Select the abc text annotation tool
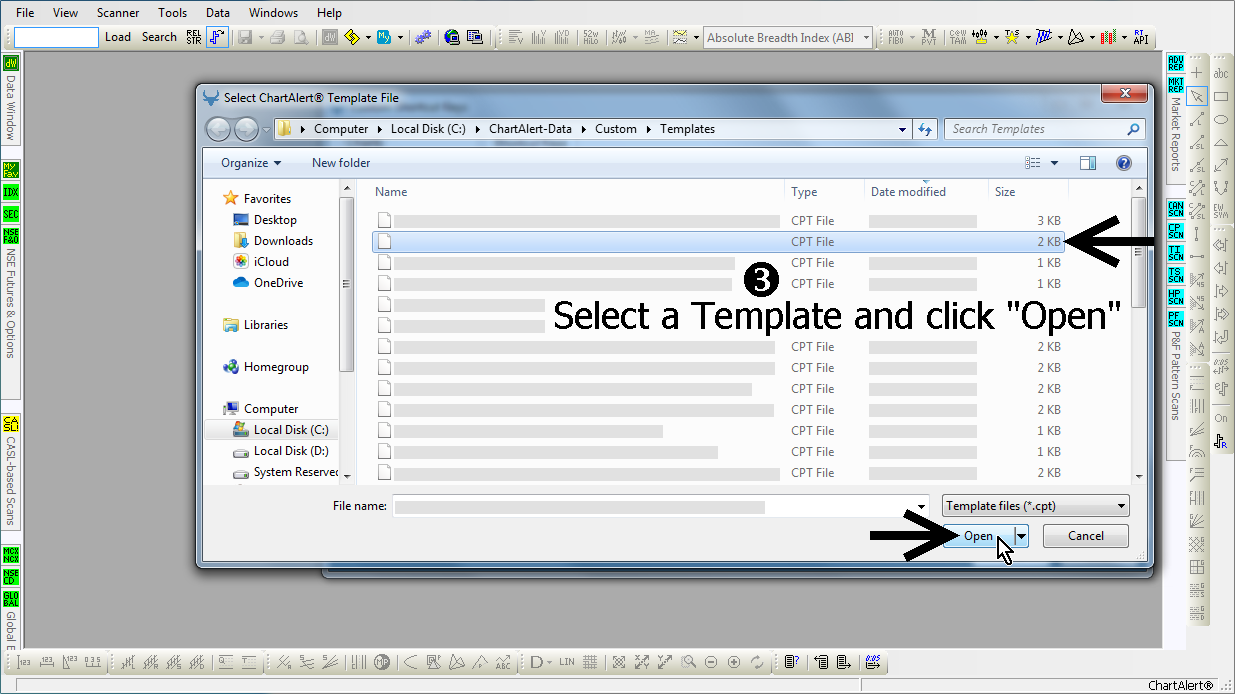Image resolution: width=1235 pixels, height=694 pixels. (x=1221, y=73)
